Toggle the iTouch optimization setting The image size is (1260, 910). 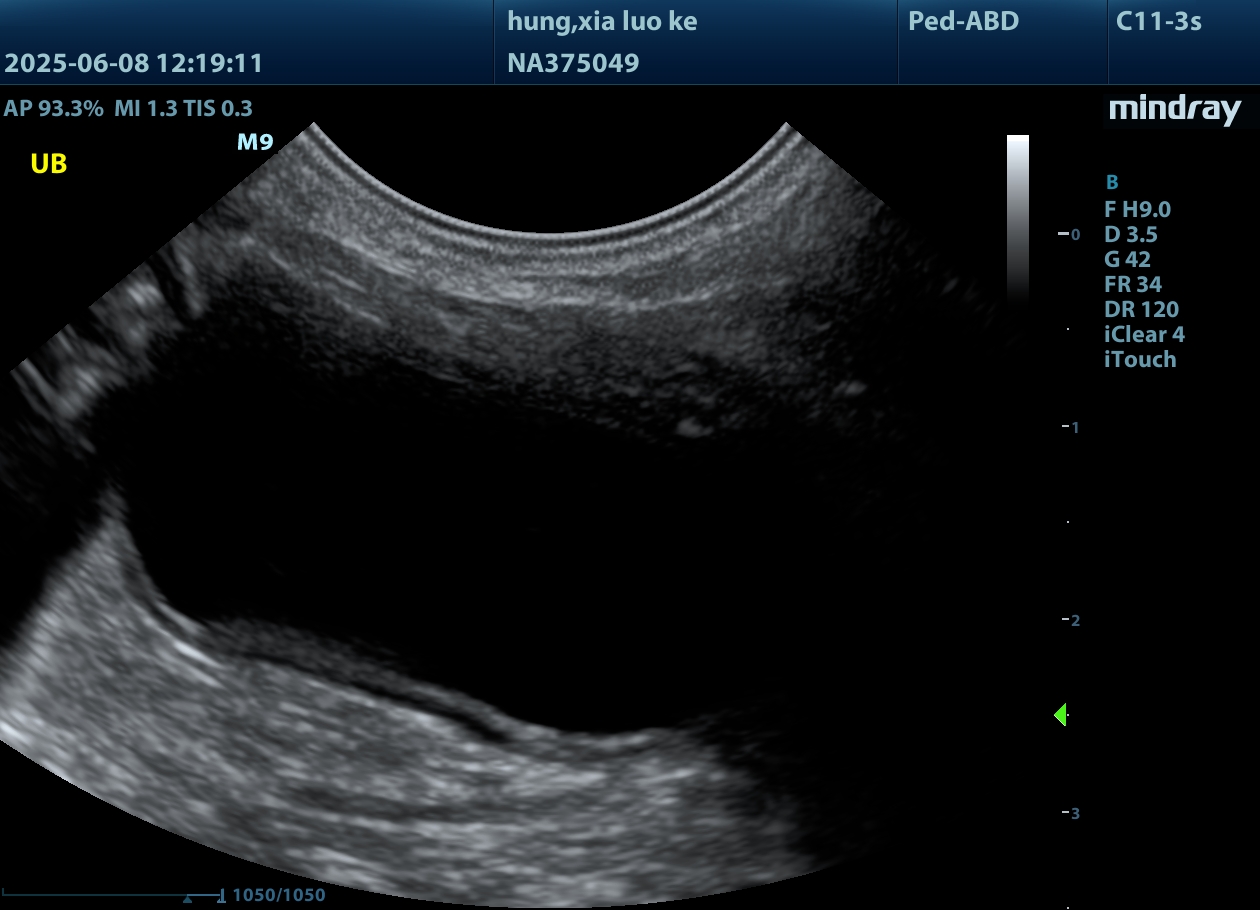(1139, 360)
